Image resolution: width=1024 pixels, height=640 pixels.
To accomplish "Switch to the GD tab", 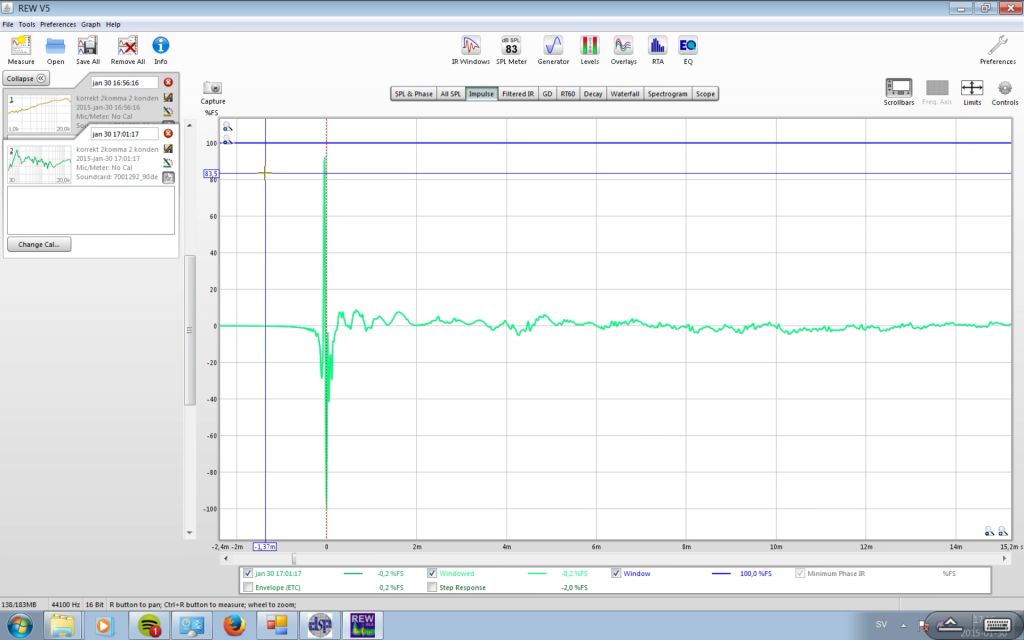I will click(547, 94).
